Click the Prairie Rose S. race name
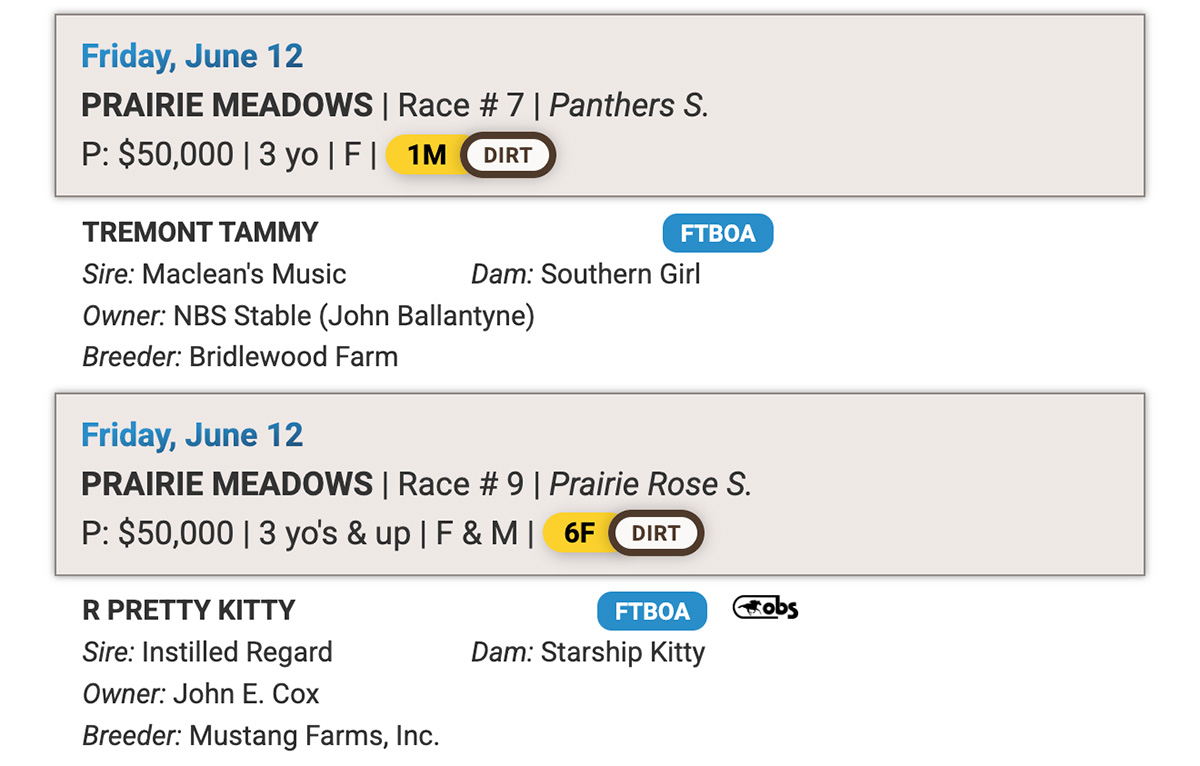1200x766 pixels. (650, 484)
